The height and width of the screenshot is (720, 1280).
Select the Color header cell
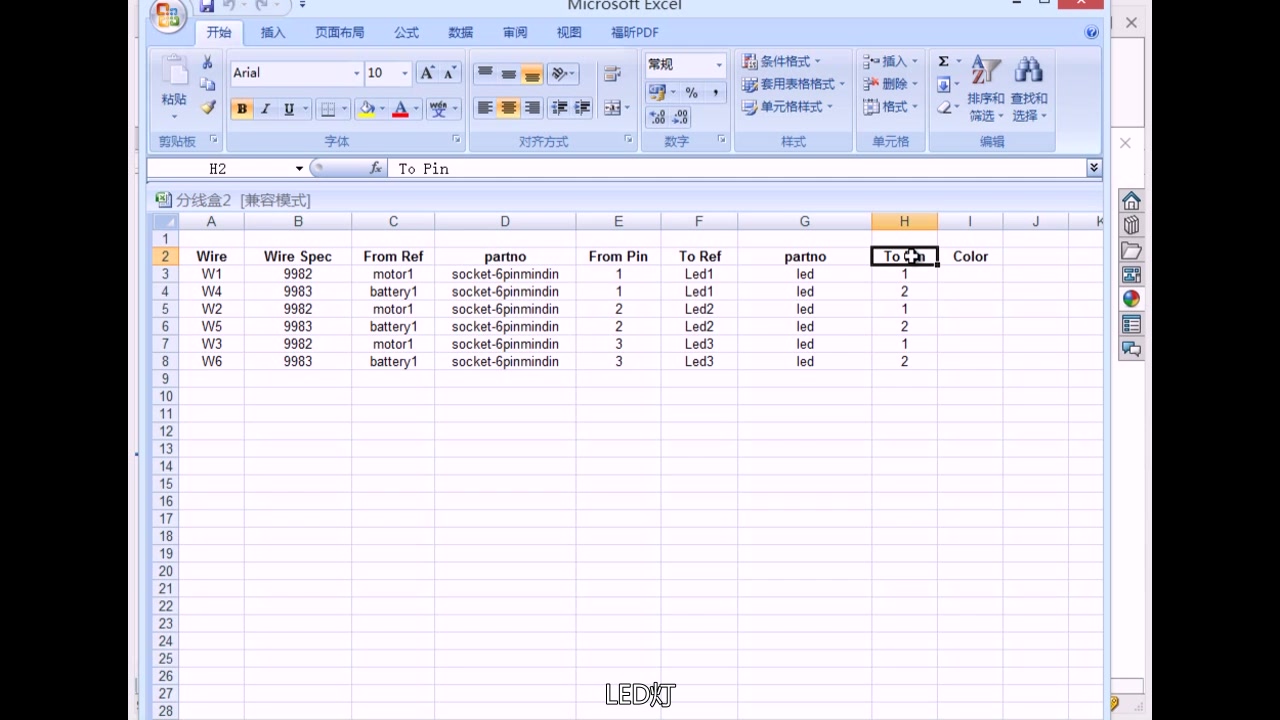(x=970, y=256)
